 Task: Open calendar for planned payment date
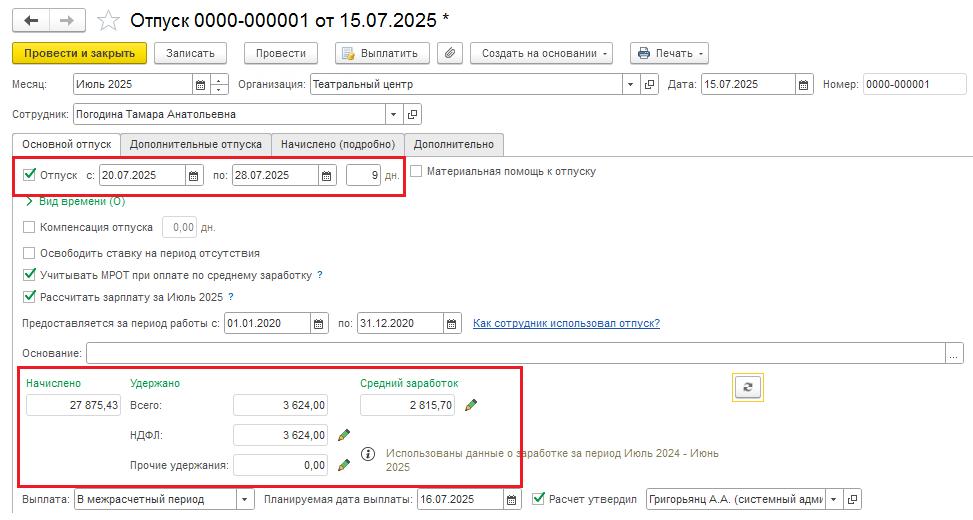(x=511, y=500)
